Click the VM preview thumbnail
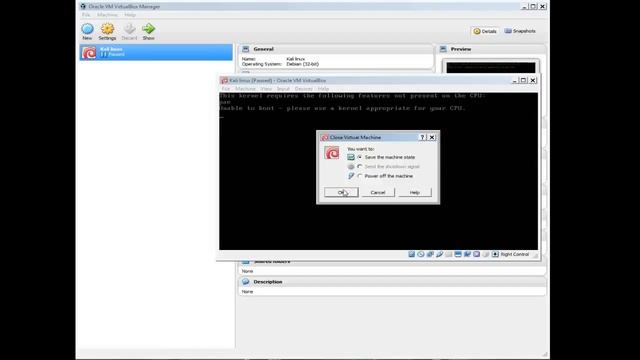This screenshot has width=640, height=360. (x=491, y=68)
